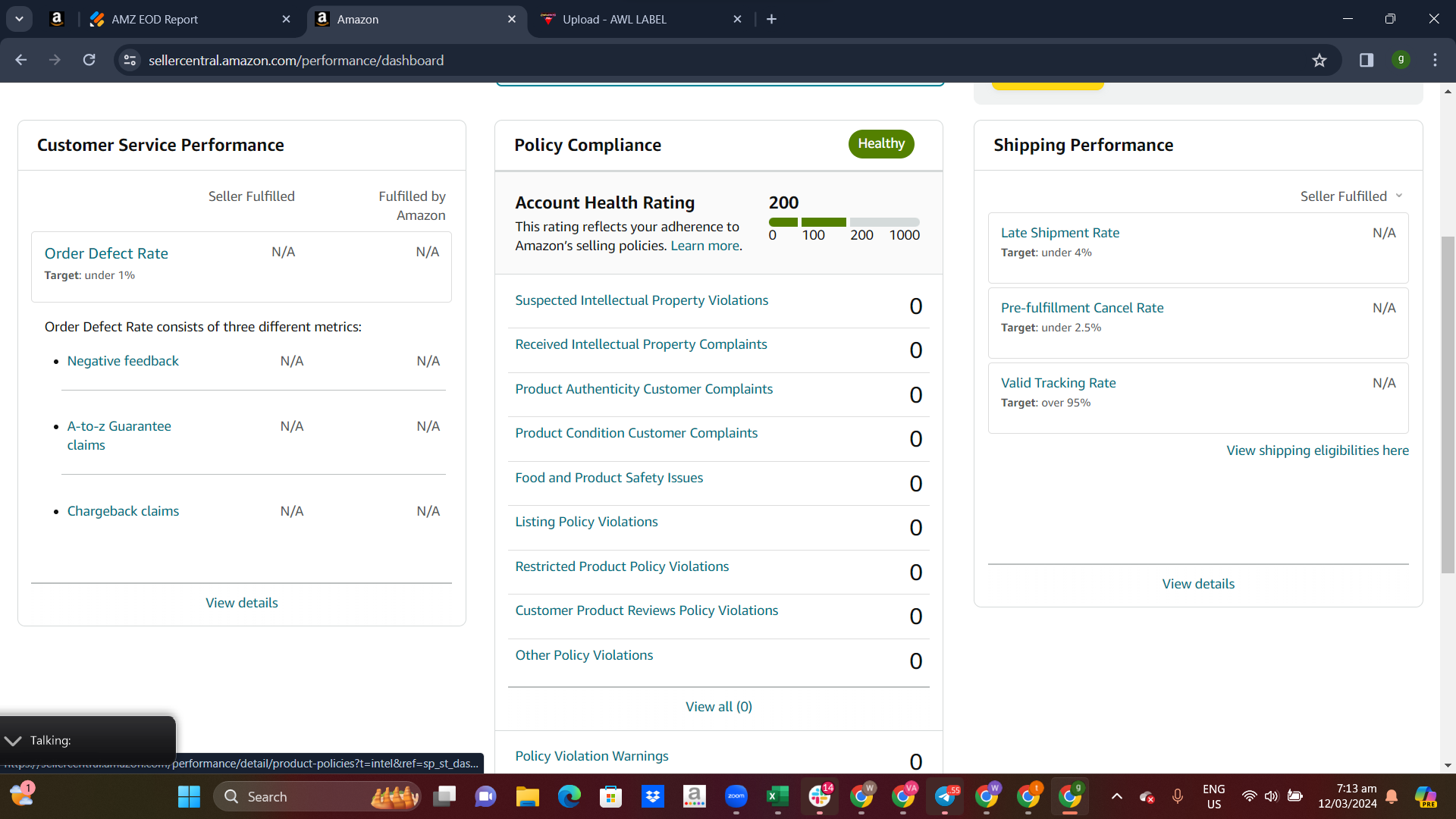Open the notifications bell in the tray
Screen dimensions: 1456x819
click(x=1392, y=796)
